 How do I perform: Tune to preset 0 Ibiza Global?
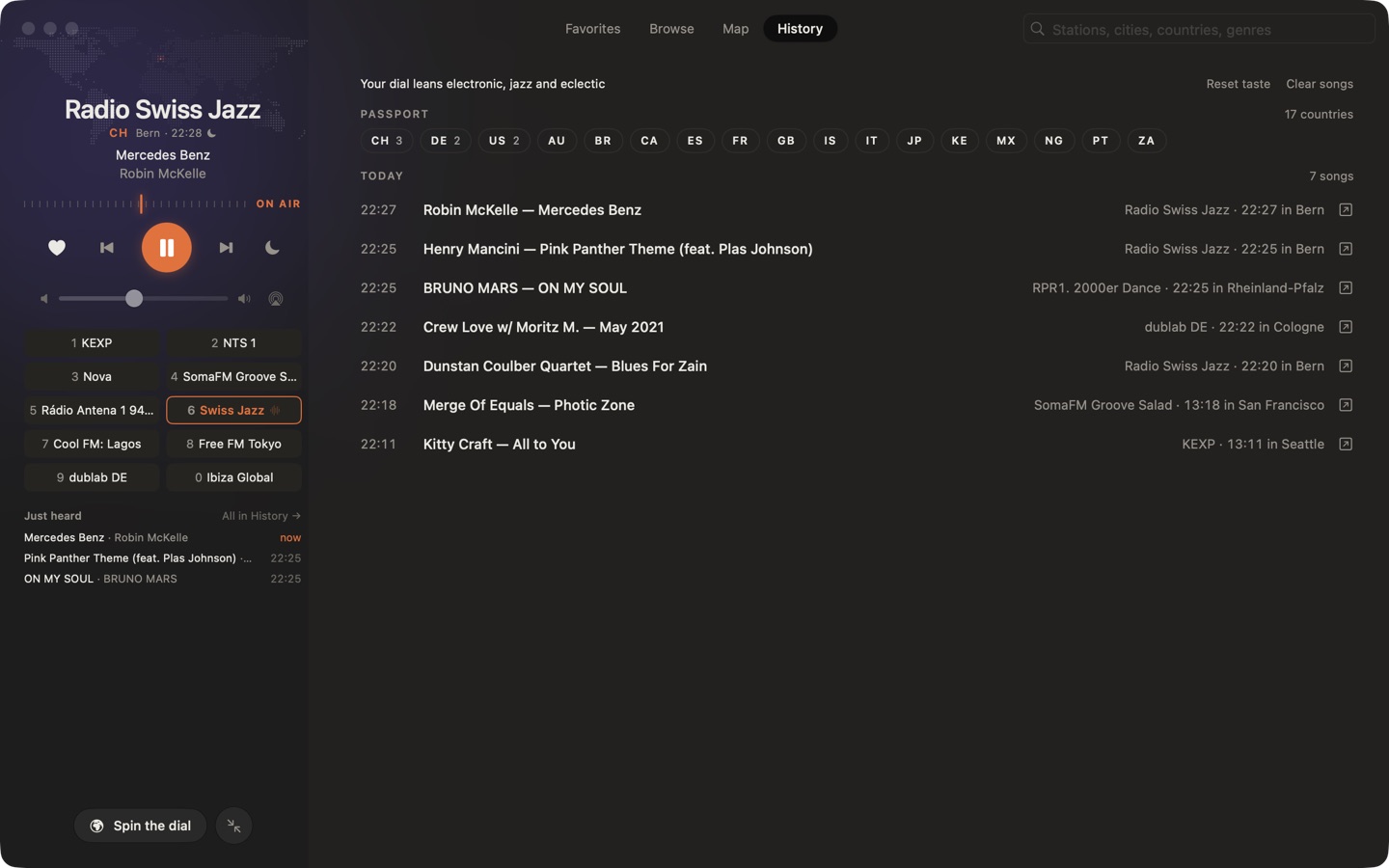coord(234,477)
